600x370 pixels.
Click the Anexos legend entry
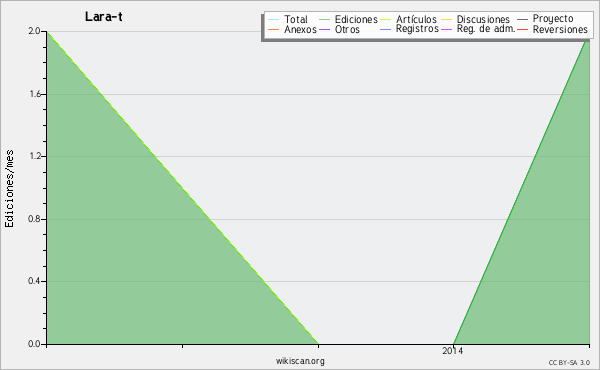tap(300, 29)
